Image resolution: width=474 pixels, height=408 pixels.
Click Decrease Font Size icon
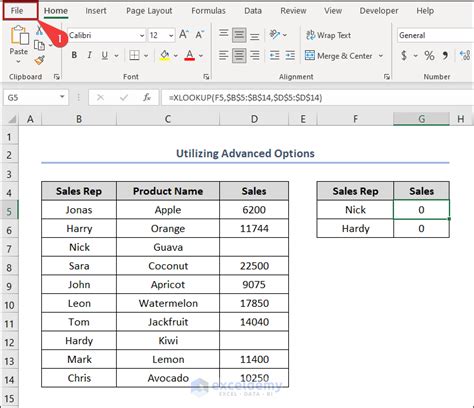(199, 35)
